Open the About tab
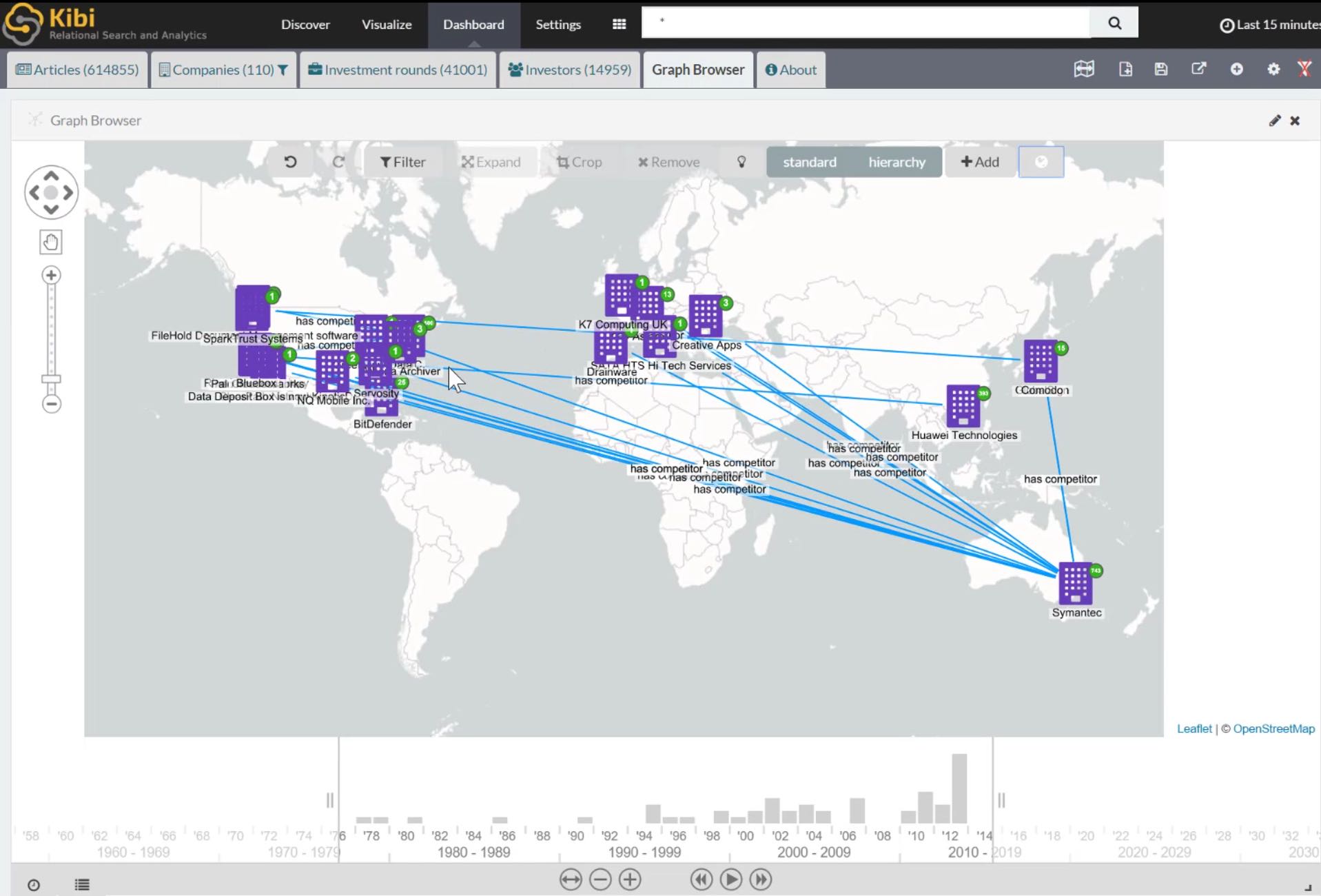 pos(791,70)
